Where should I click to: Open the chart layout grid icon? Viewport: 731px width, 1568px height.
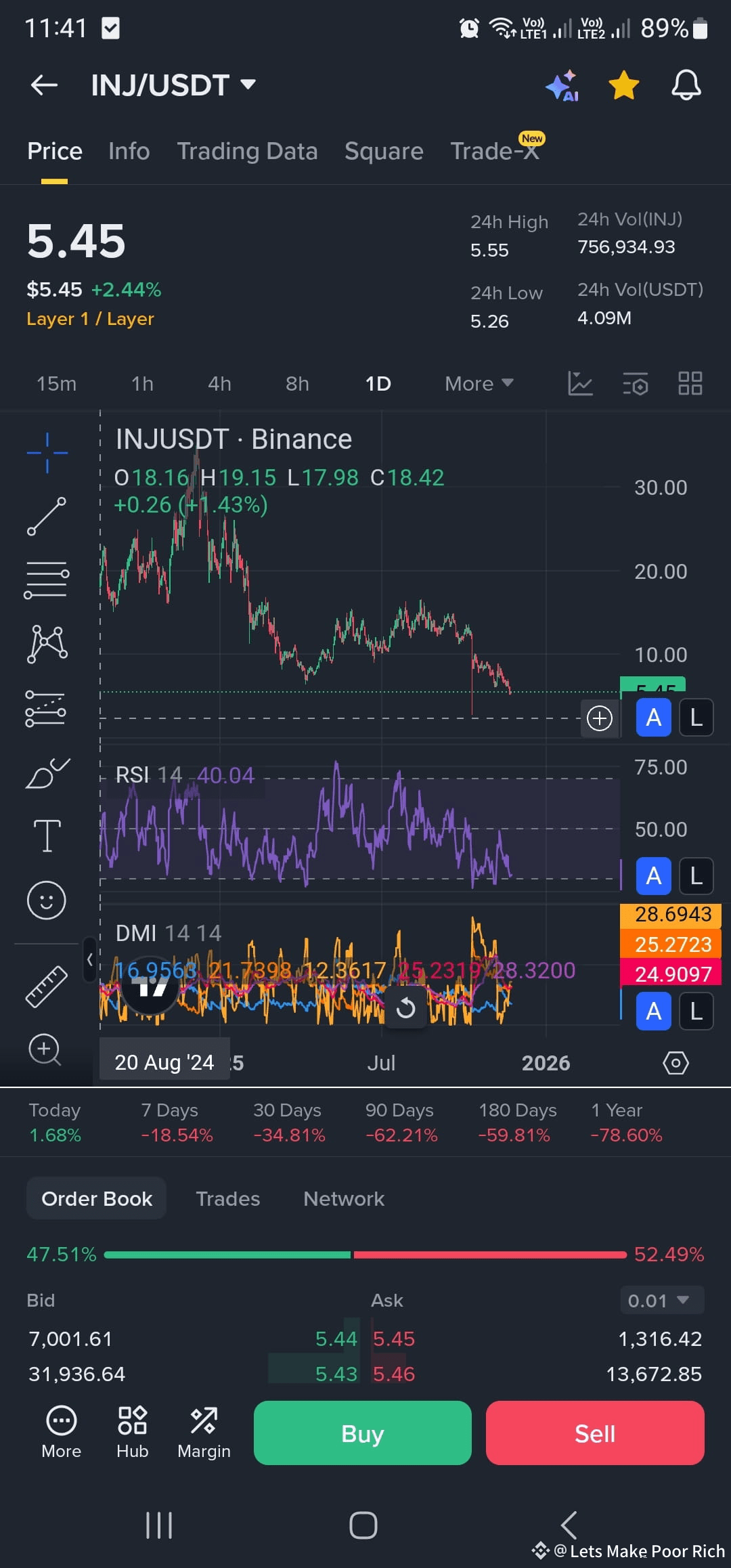pyautogui.click(x=690, y=383)
